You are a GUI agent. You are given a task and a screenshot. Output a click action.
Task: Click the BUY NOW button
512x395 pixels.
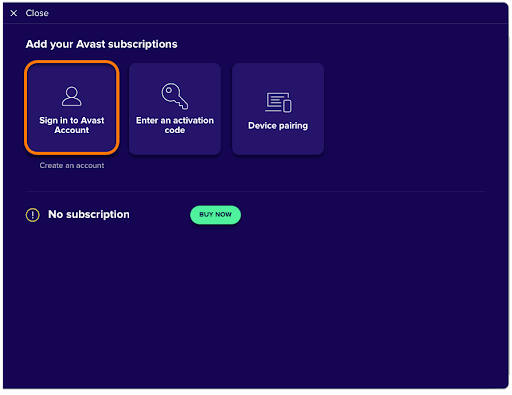[215, 215]
